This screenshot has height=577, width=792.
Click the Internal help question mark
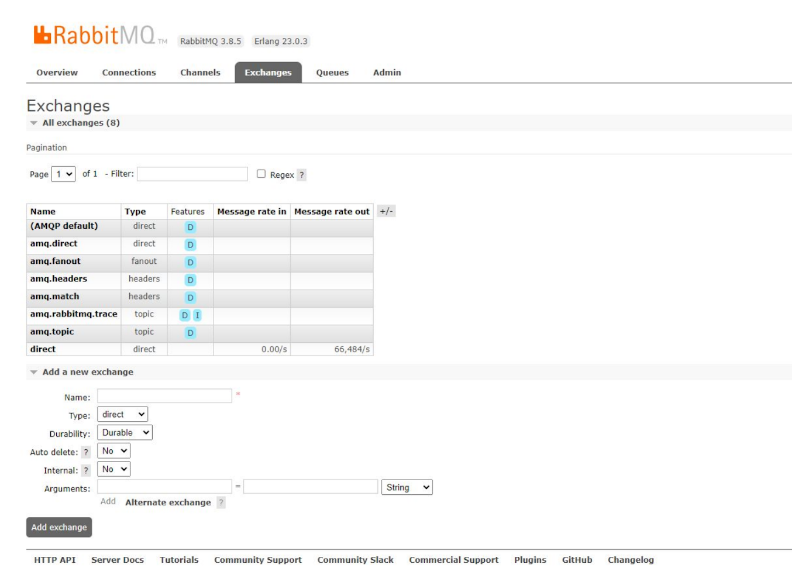click(86, 469)
